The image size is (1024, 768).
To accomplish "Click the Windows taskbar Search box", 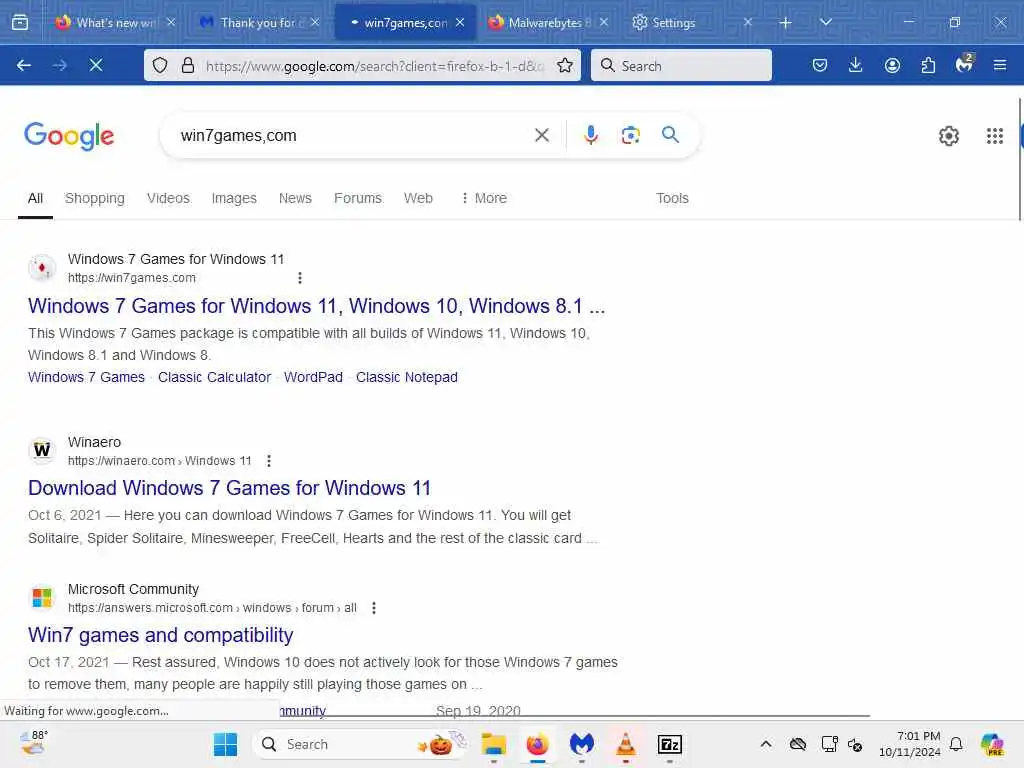I will 359,744.
